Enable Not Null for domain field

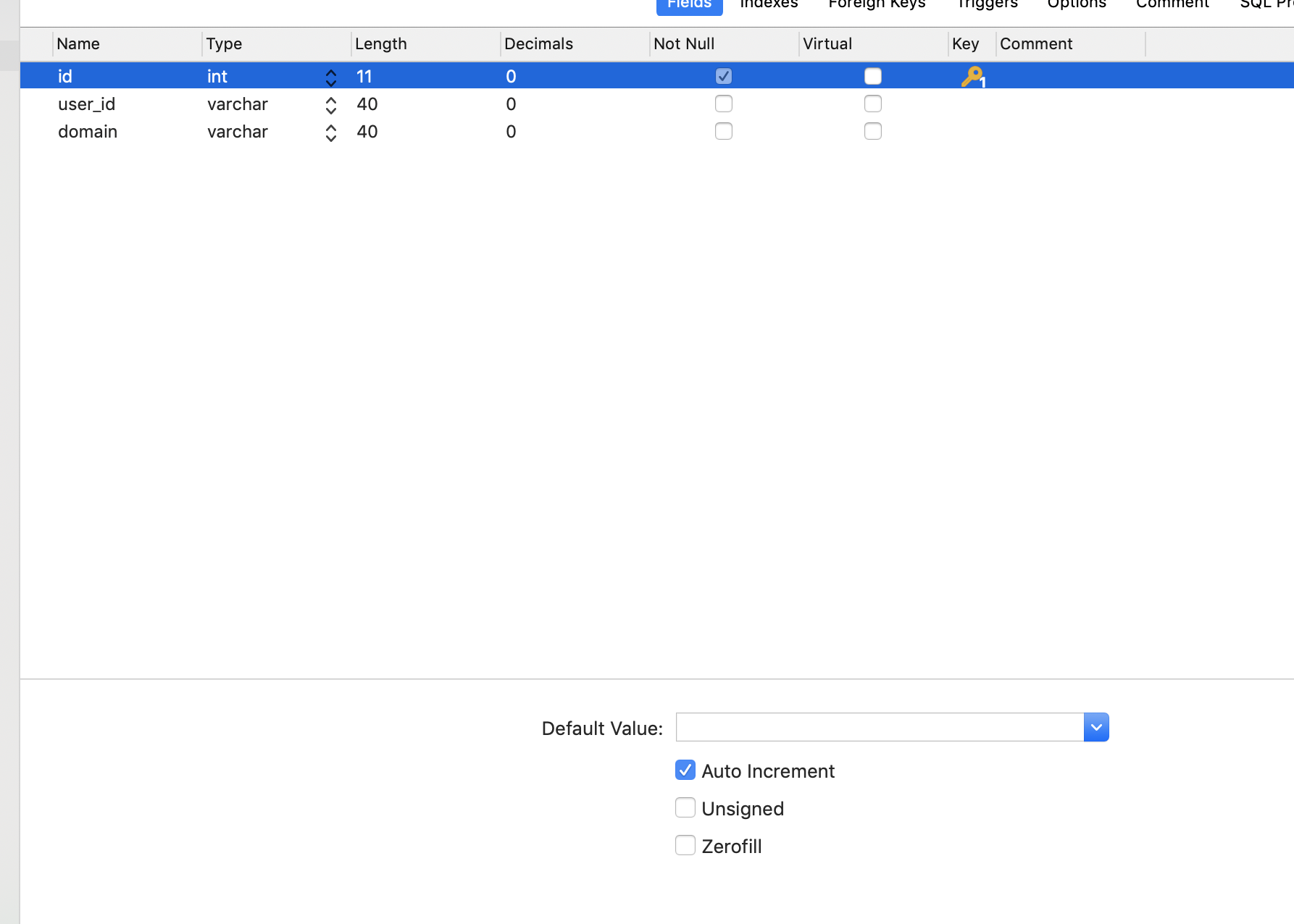coord(723,131)
